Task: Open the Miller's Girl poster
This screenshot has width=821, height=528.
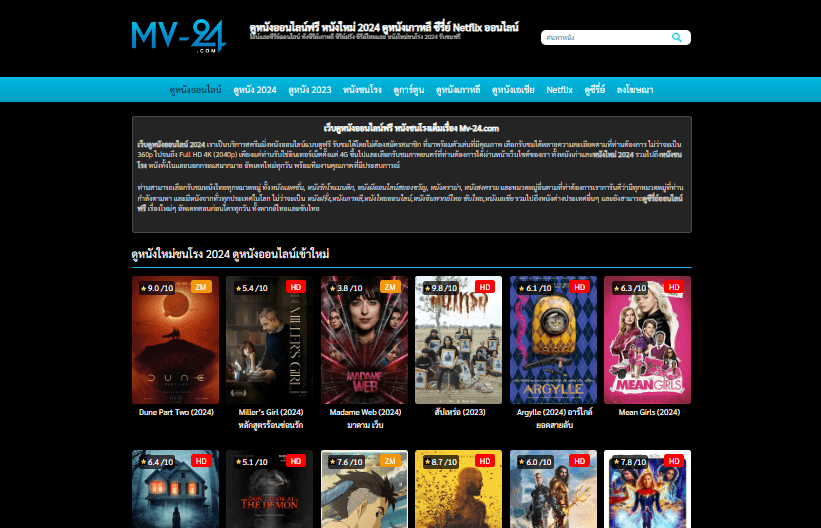Action: [x=270, y=340]
